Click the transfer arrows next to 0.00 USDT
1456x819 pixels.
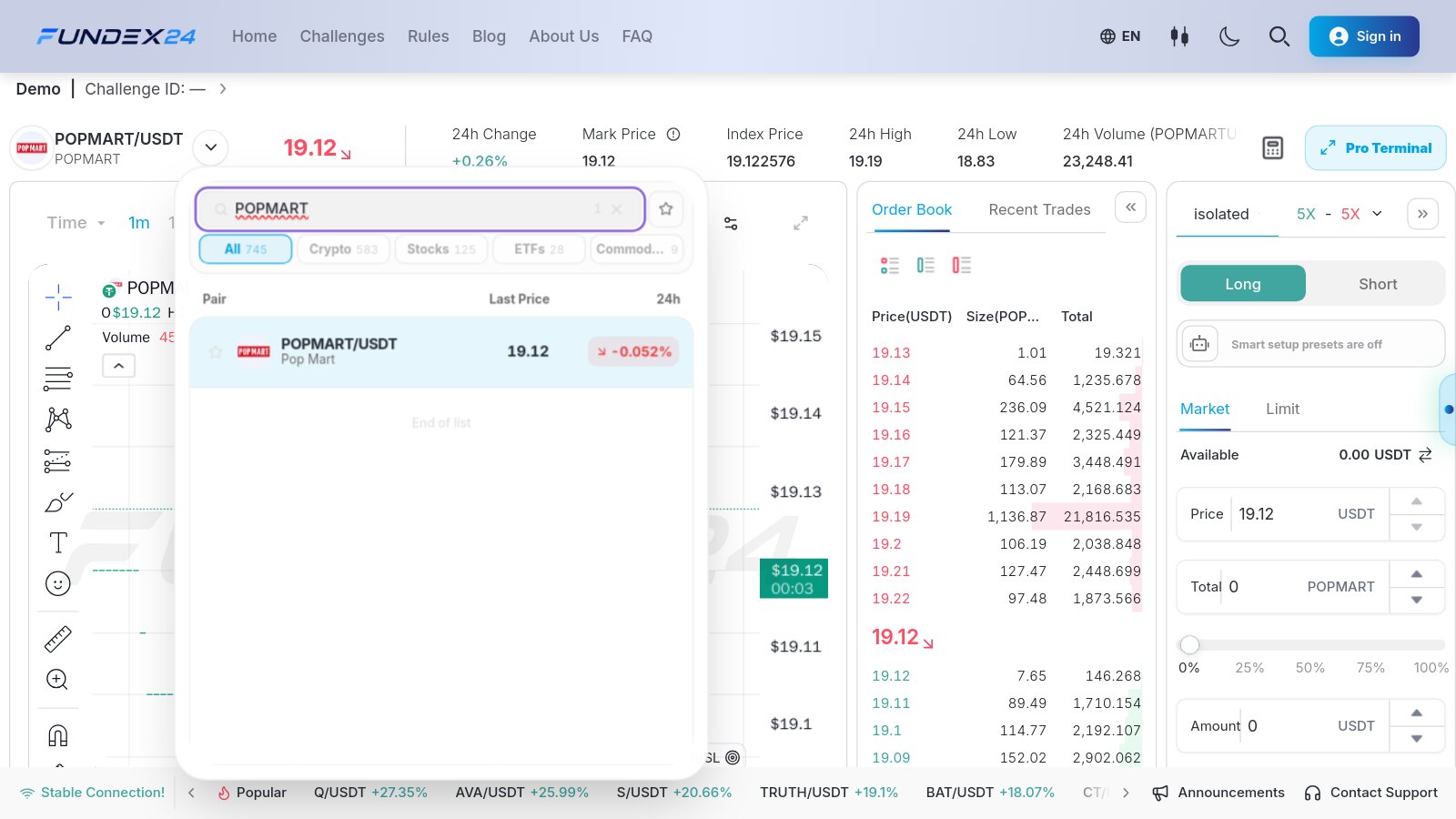point(1425,454)
